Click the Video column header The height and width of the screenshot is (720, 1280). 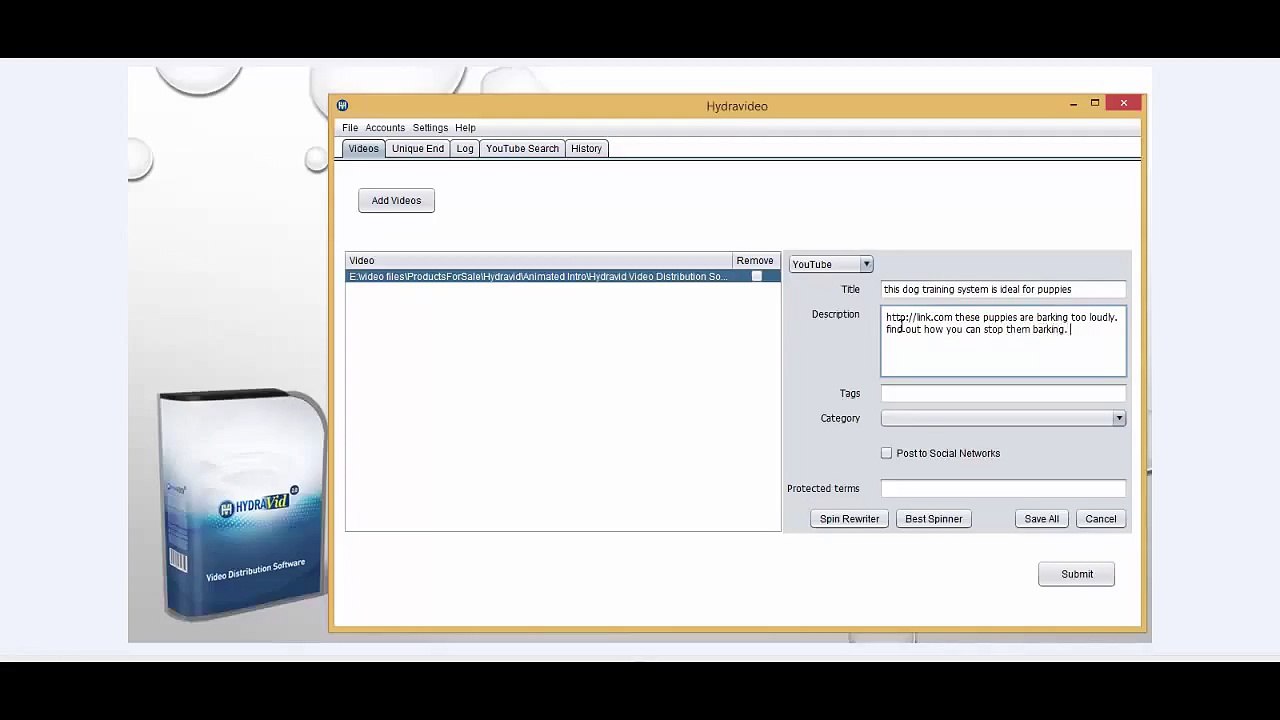(x=539, y=261)
